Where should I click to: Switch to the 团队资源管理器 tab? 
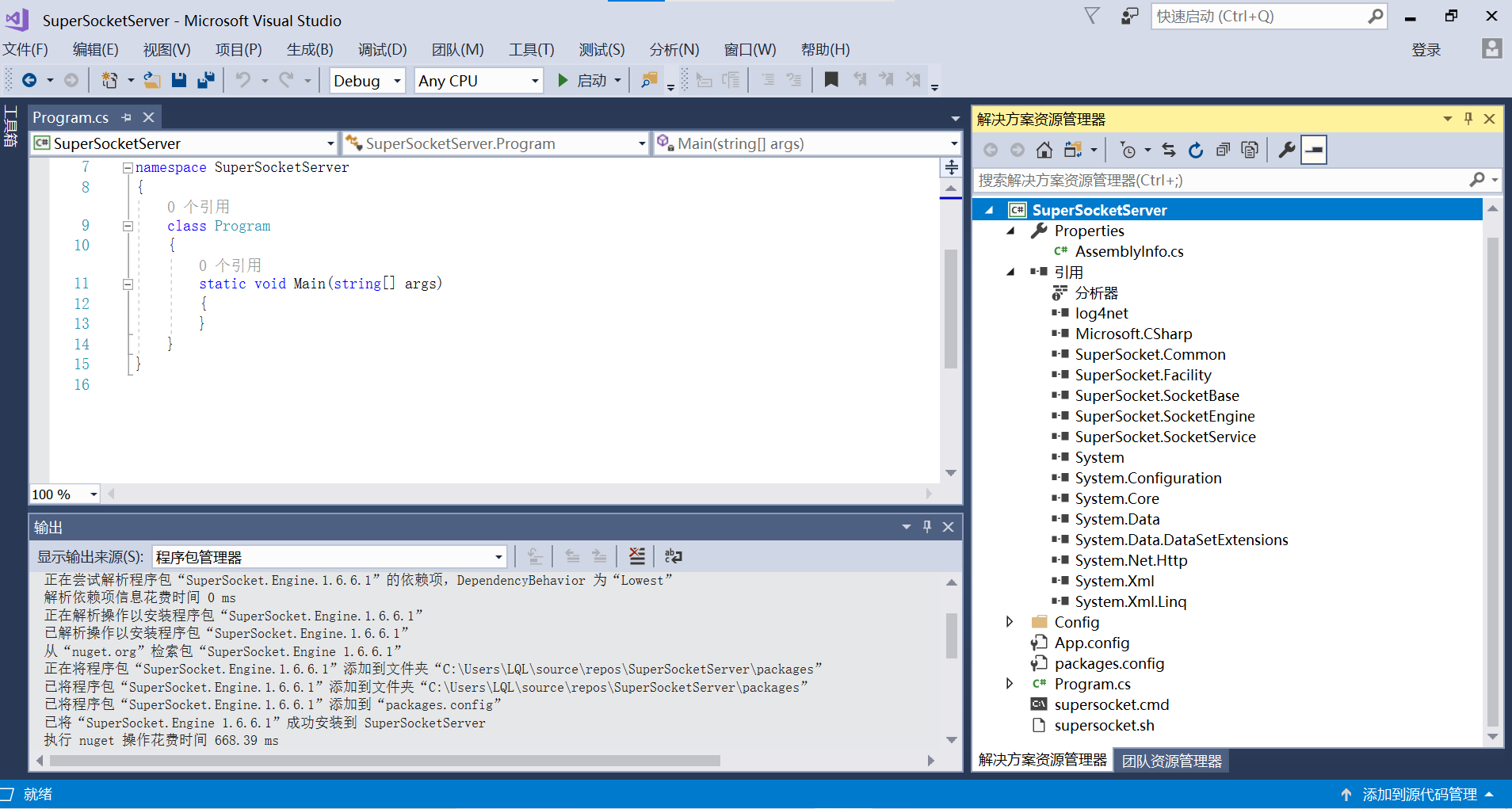(x=1170, y=760)
